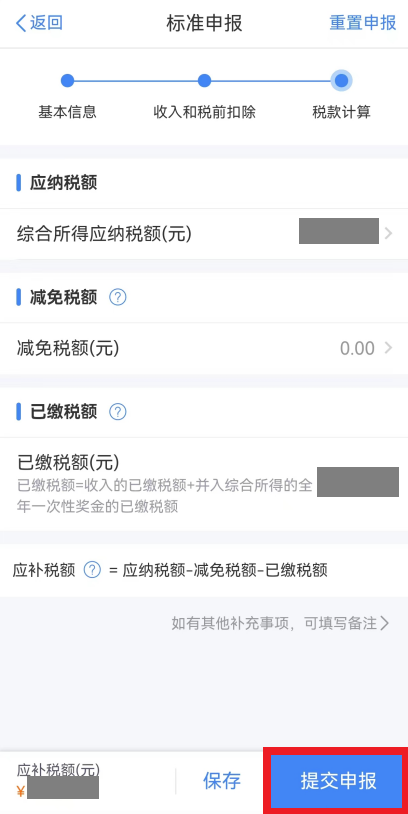Open the 已缴税额(元) row details
The width and height of the screenshot is (408, 814).
[x=204, y=484]
